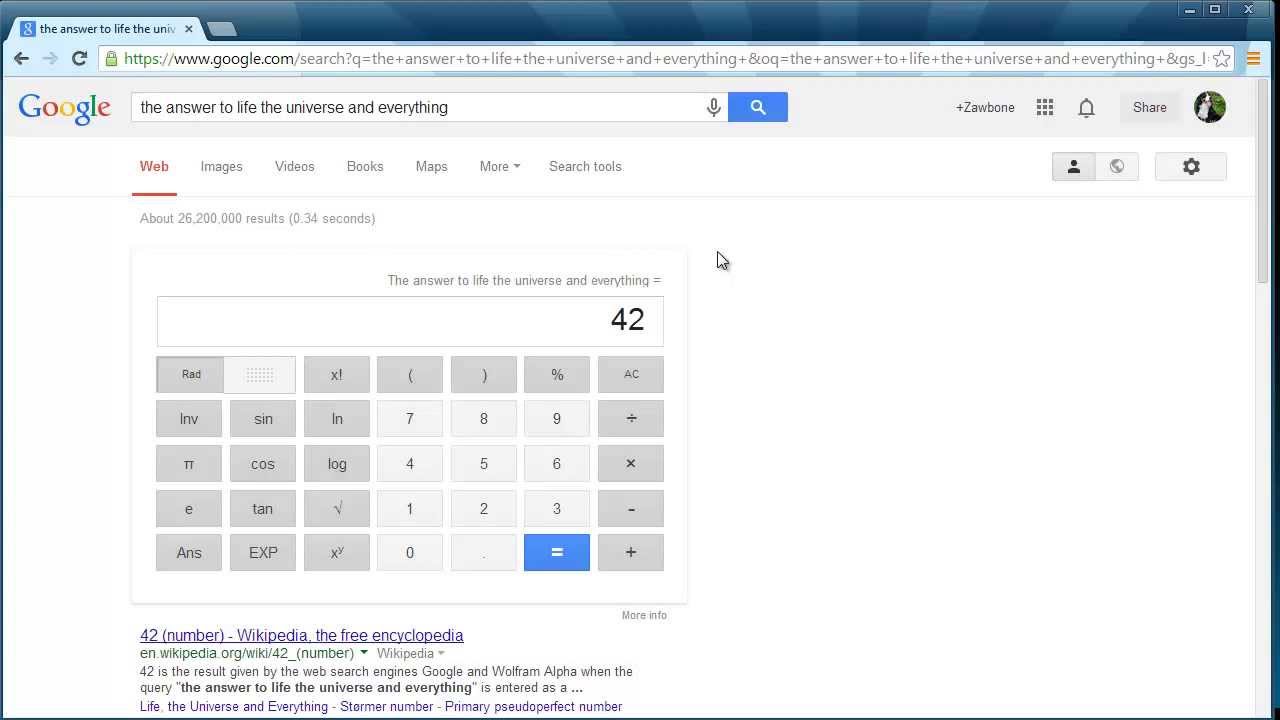1280x720 pixels.
Task: Click the blue equals key
Action: 557,553
